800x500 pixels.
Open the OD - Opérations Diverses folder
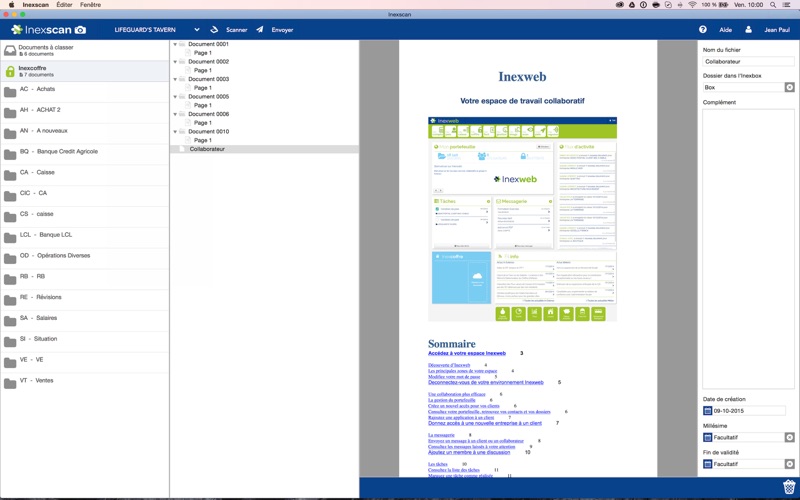click(x=85, y=259)
